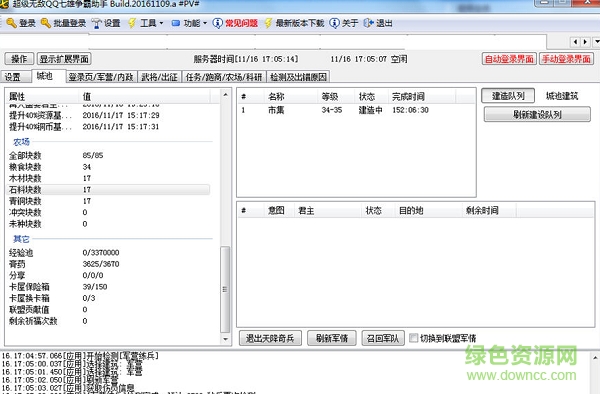Screen dimensions: 600x394
Task: Click the 召回军队 button
Action: pyautogui.click(x=383, y=338)
